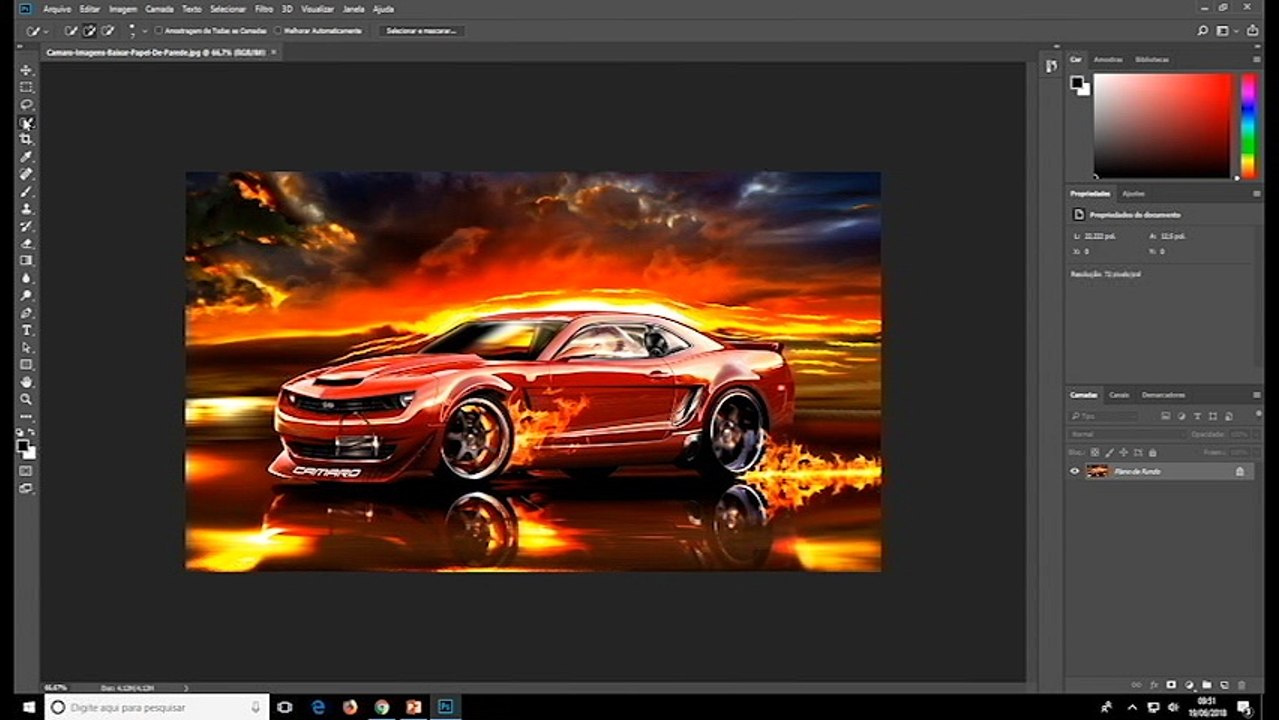Open the Normal blend mode dropdown
The width and height of the screenshot is (1279, 720).
(1125, 434)
